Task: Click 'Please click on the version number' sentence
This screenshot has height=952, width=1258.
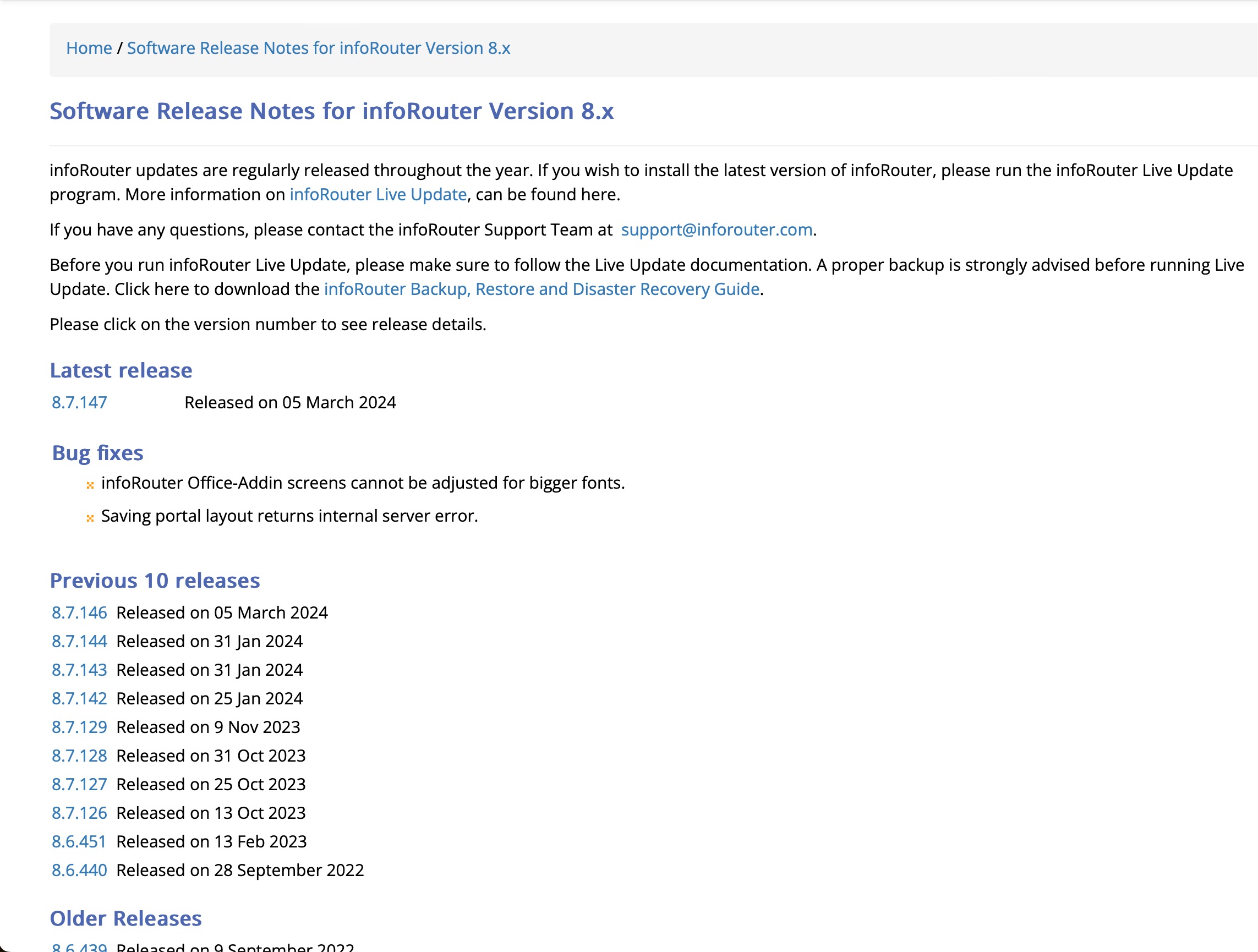Action: [x=268, y=325]
